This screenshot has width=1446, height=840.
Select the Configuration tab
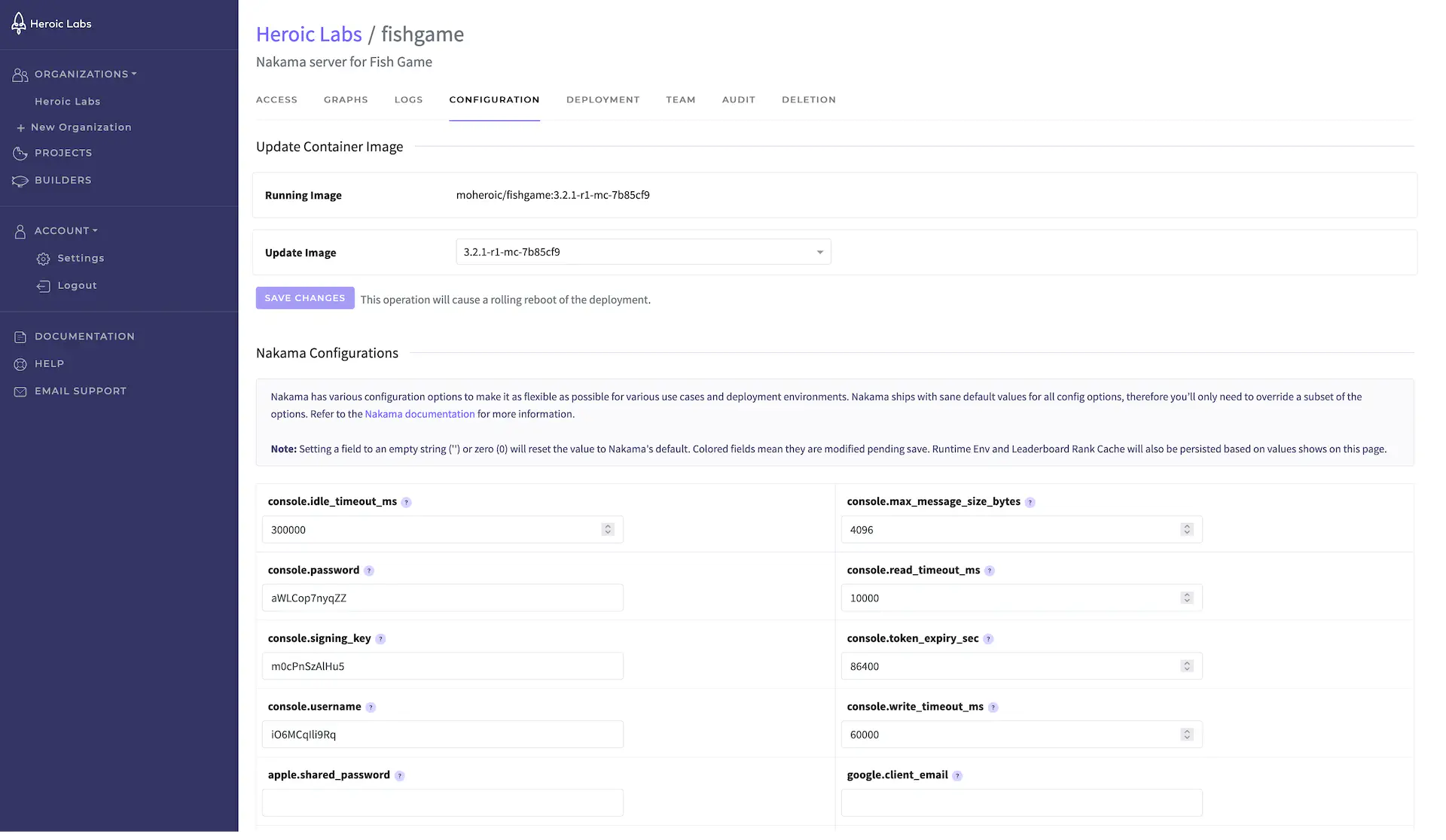[x=494, y=100]
